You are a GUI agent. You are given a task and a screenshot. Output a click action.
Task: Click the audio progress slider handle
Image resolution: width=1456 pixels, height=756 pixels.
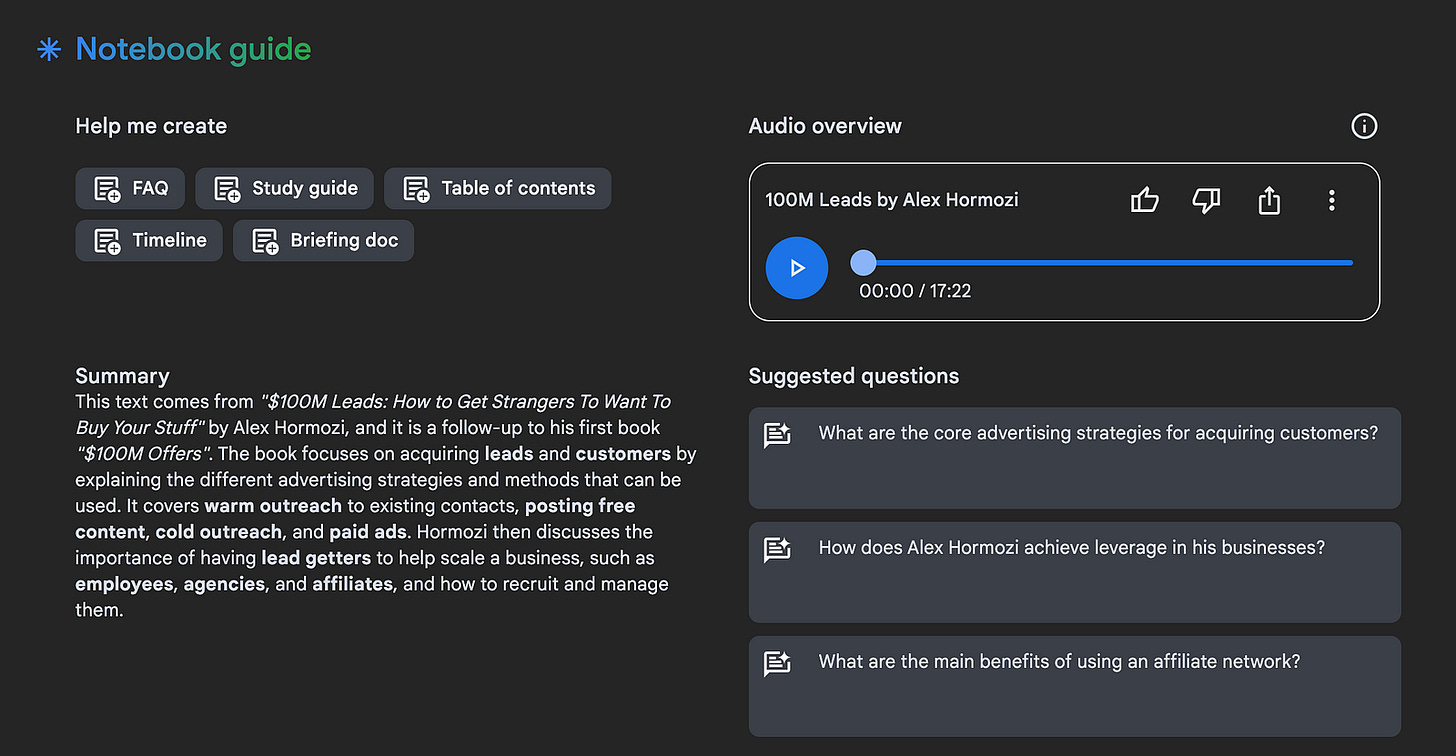pyautogui.click(x=863, y=263)
